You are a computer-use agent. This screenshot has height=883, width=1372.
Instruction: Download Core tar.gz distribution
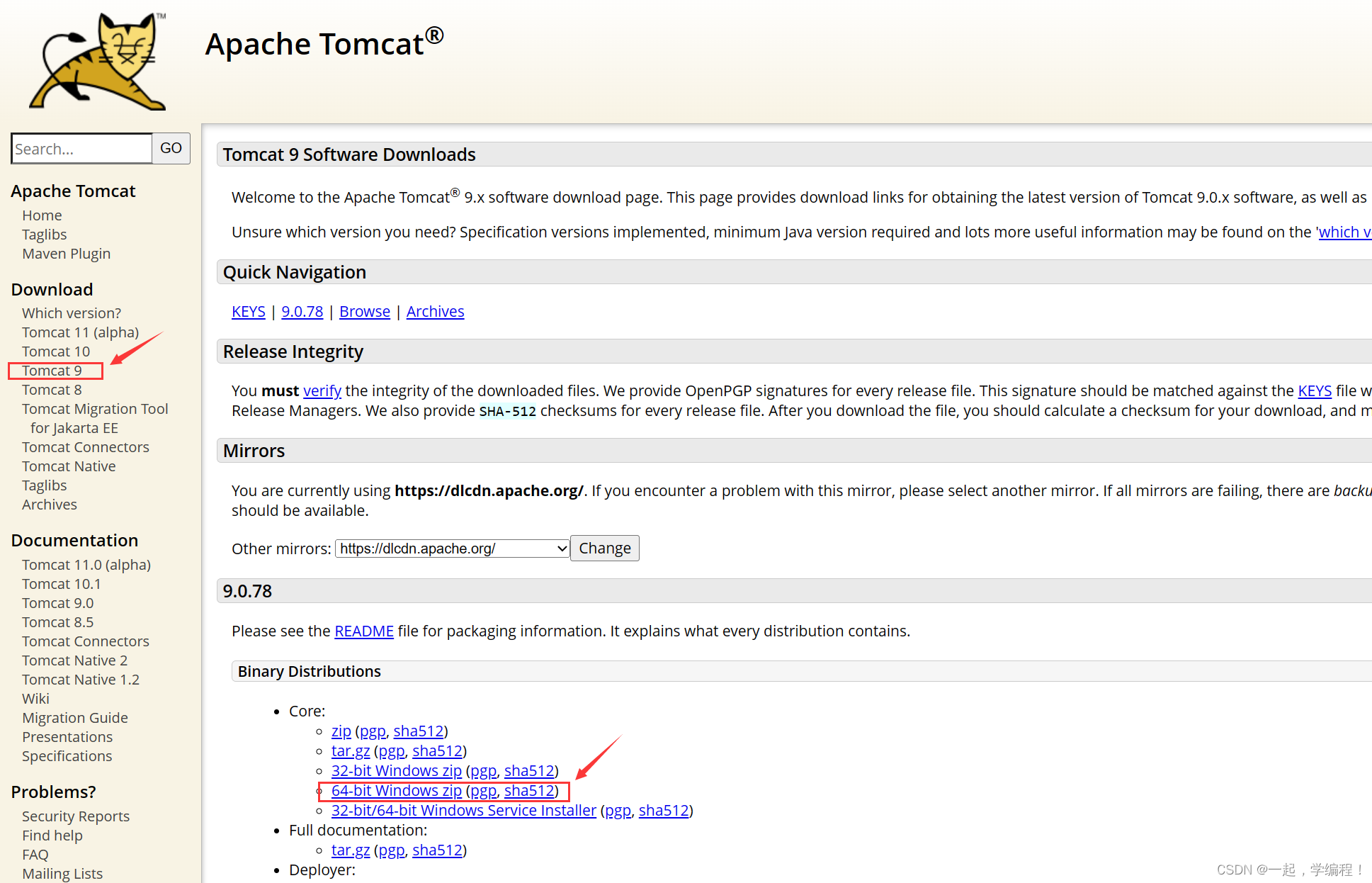(351, 750)
